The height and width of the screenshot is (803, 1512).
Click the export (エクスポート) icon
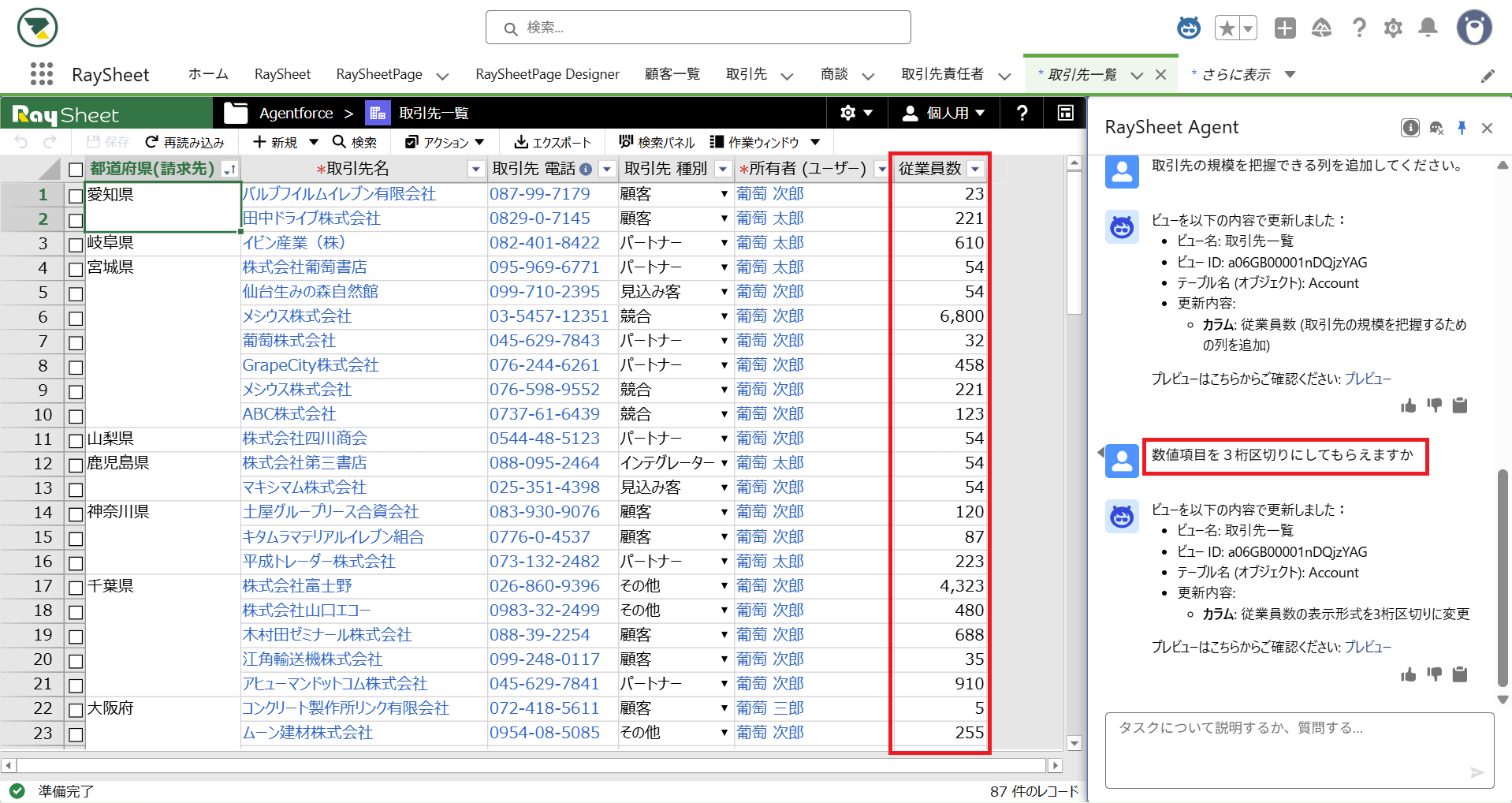click(521, 142)
